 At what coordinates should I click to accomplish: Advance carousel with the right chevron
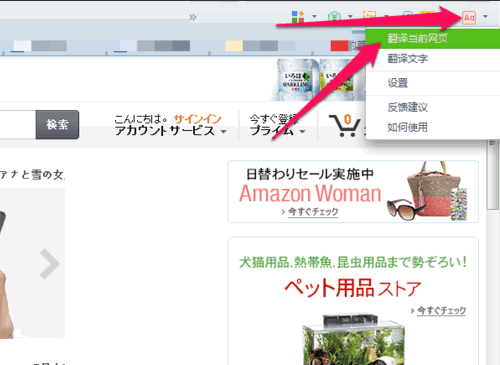click(49, 264)
